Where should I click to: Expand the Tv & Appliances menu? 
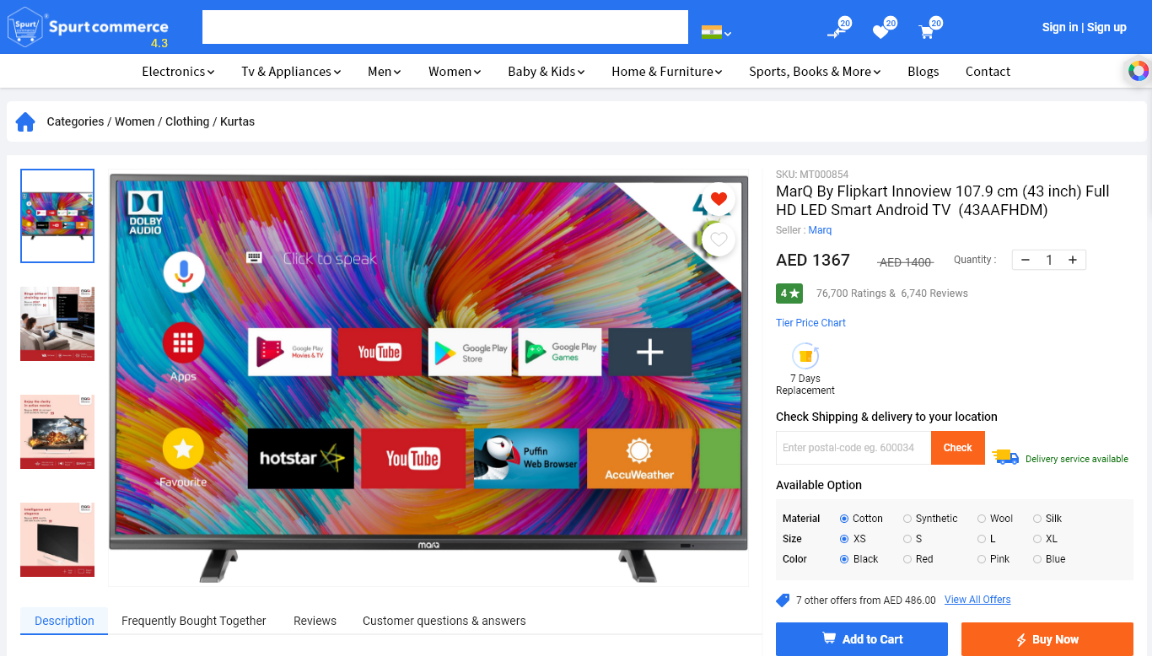pyautogui.click(x=291, y=71)
